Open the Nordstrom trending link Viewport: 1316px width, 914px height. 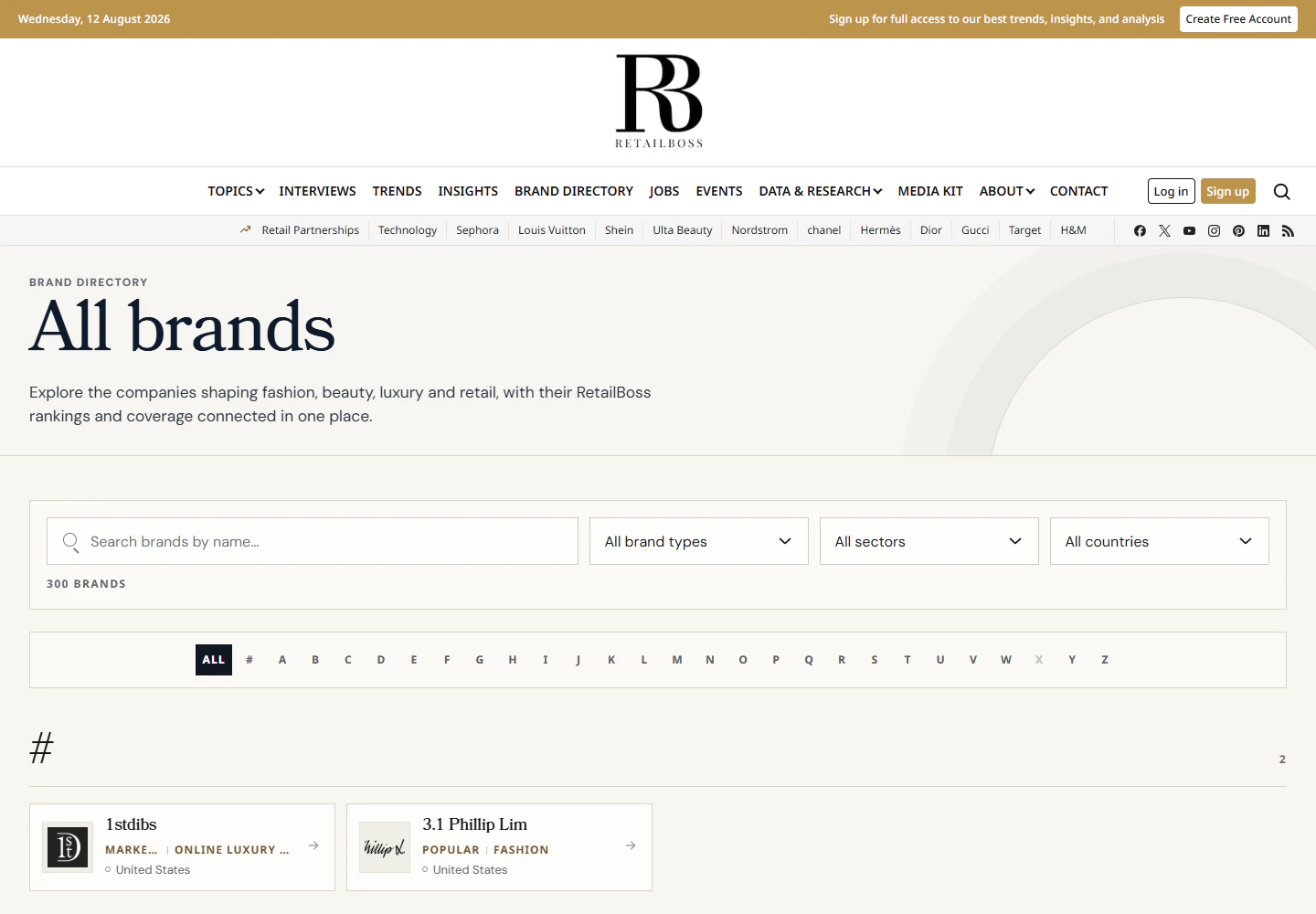coord(759,230)
